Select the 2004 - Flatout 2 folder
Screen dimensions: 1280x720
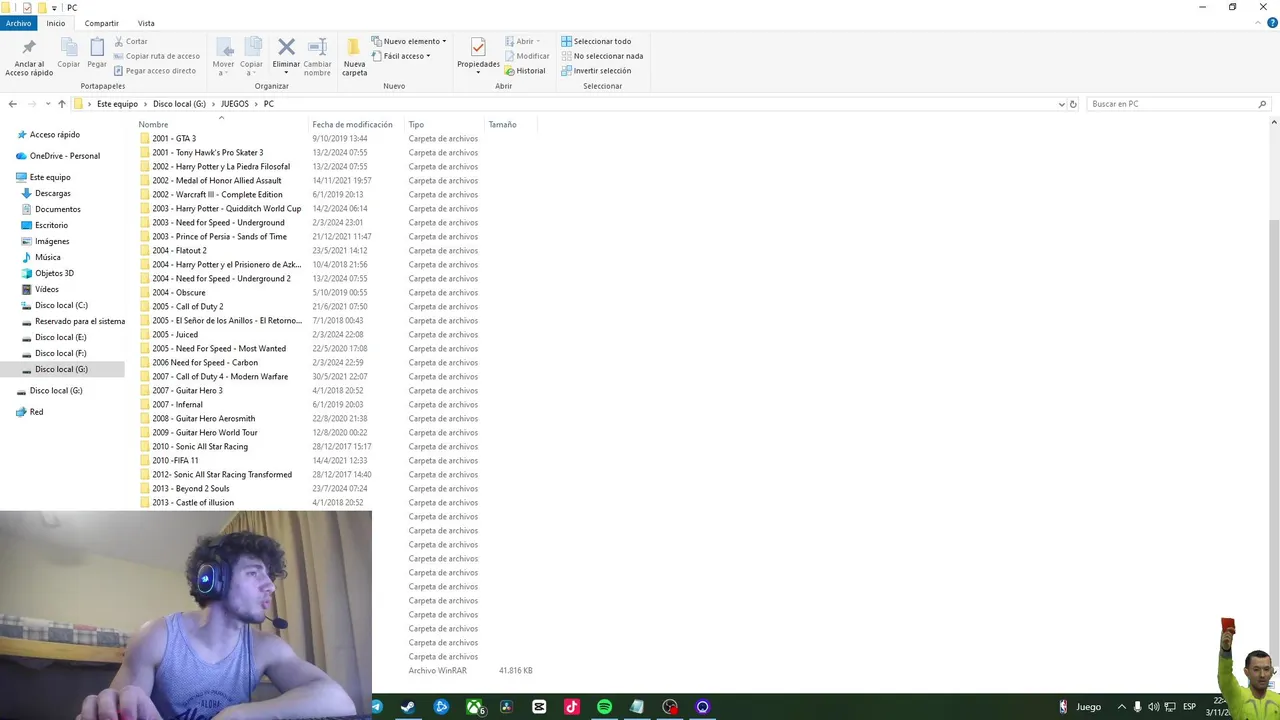pos(179,251)
